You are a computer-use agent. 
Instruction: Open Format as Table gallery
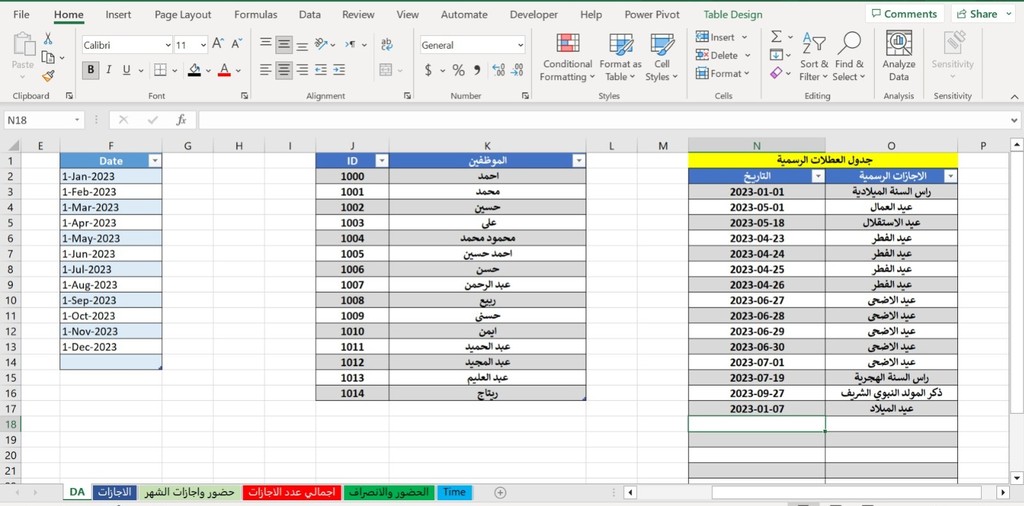(x=620, y=57)
